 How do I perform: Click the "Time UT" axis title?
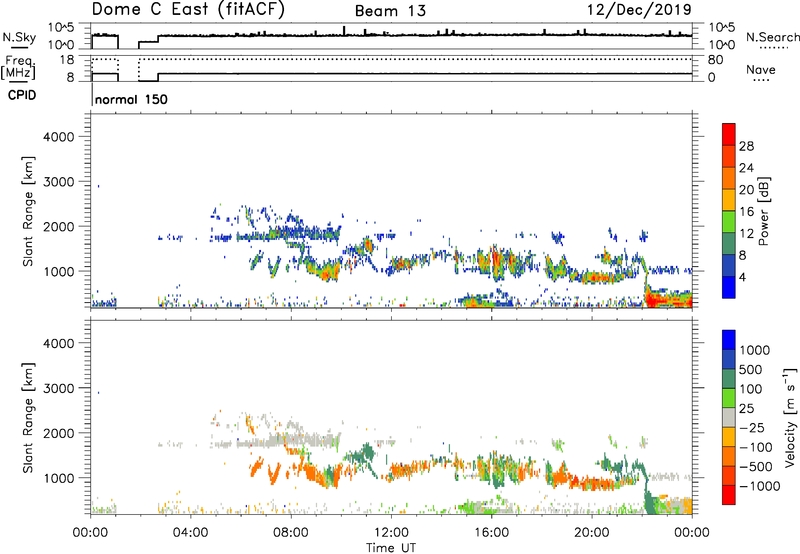pos(391,548)
